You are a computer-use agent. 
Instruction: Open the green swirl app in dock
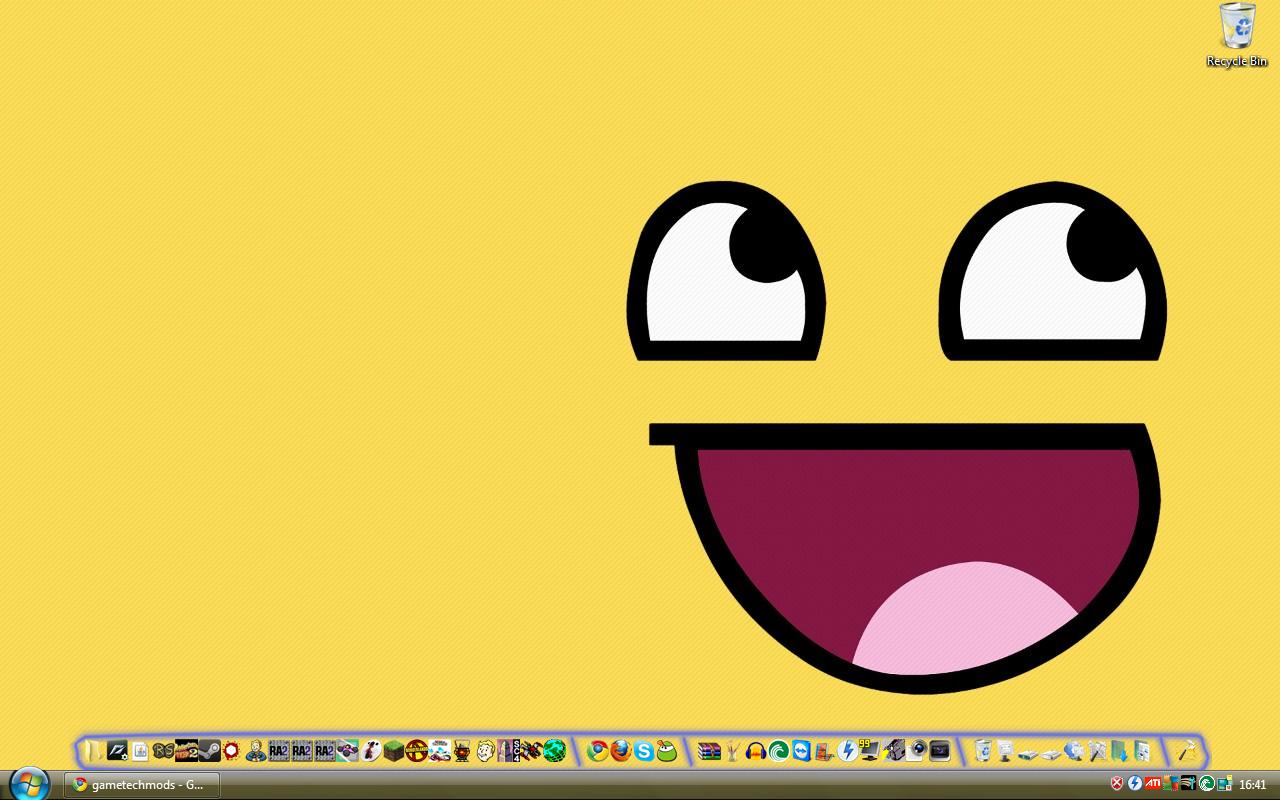779,750
